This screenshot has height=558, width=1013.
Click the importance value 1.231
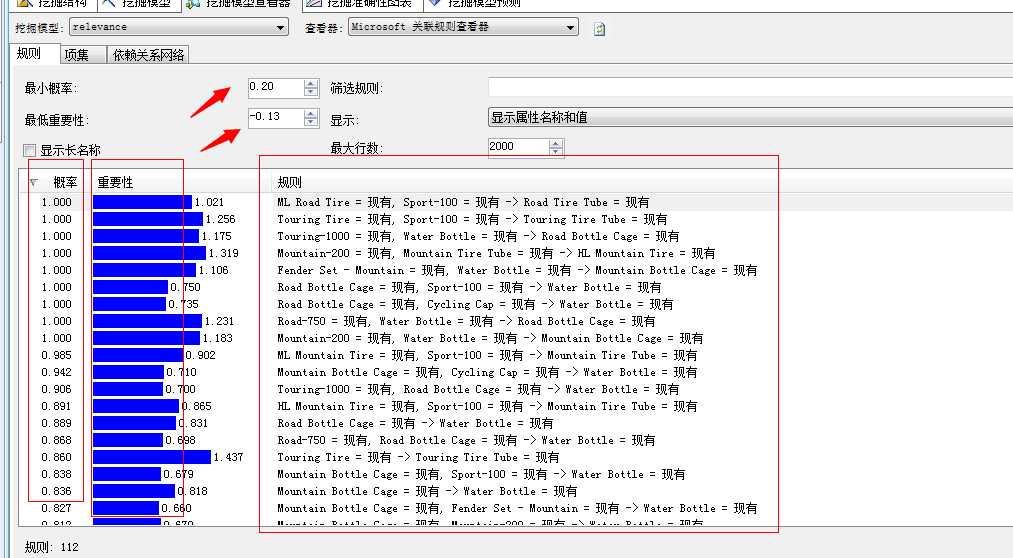coord(219,321)
